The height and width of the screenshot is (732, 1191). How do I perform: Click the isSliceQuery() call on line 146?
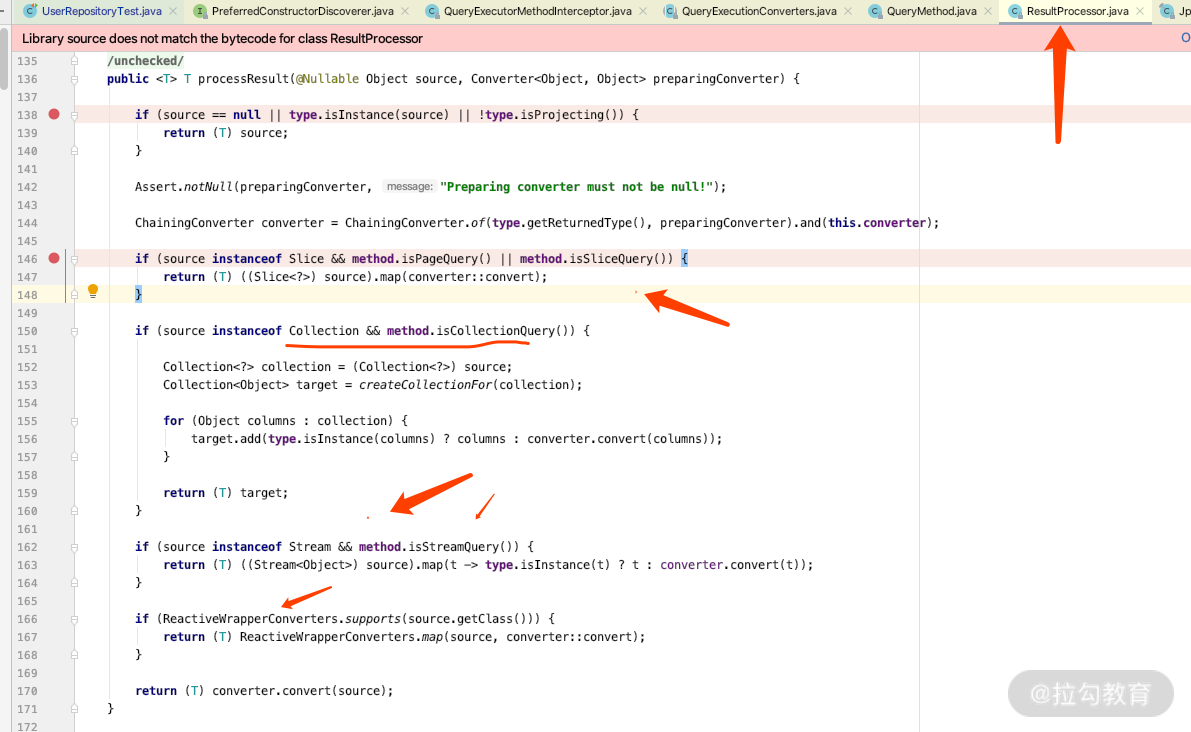tap(618, 259)
